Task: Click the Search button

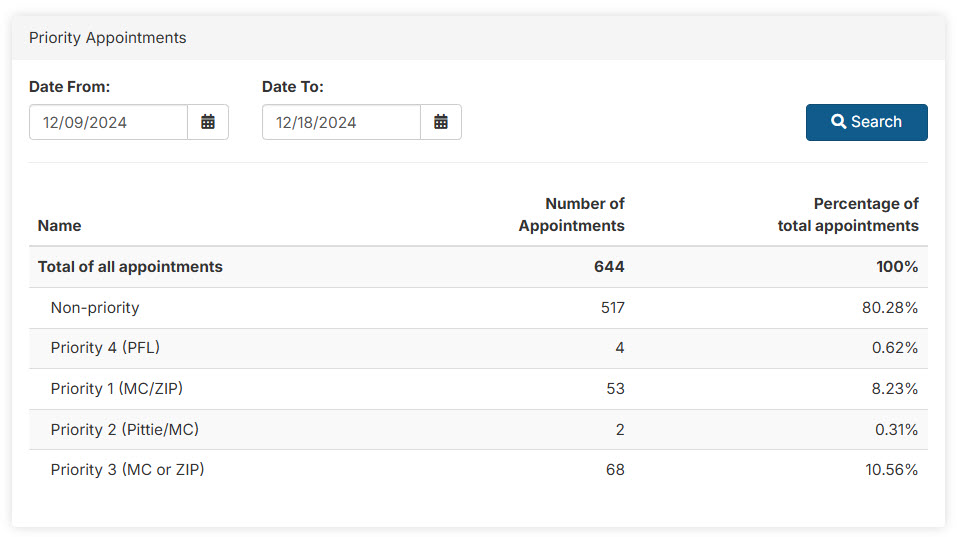Action: 866,122
